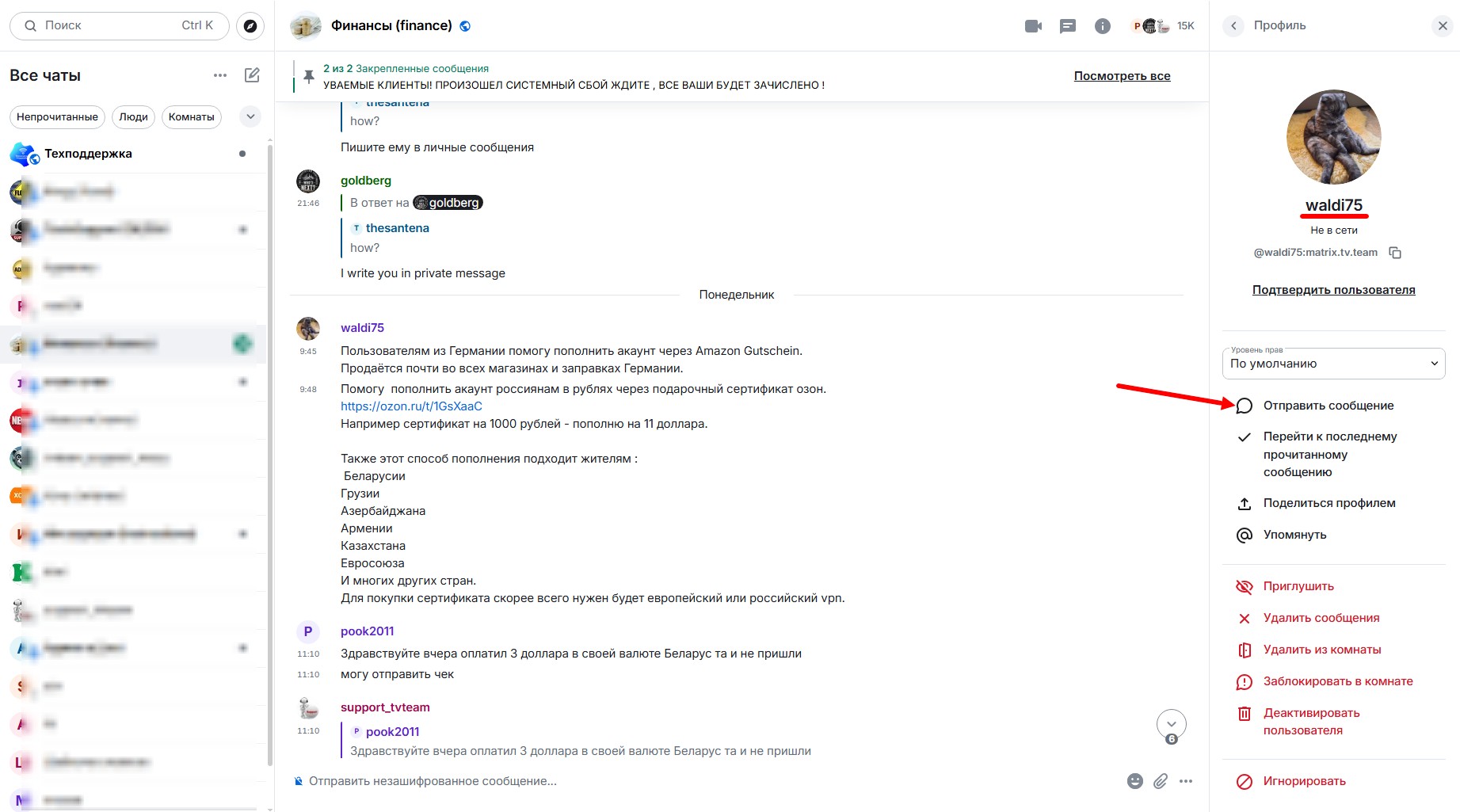Toggle the Rooms (Комнаты) chat filter
The width and height of the screenshot is (1460, 812).
[191, 116]
